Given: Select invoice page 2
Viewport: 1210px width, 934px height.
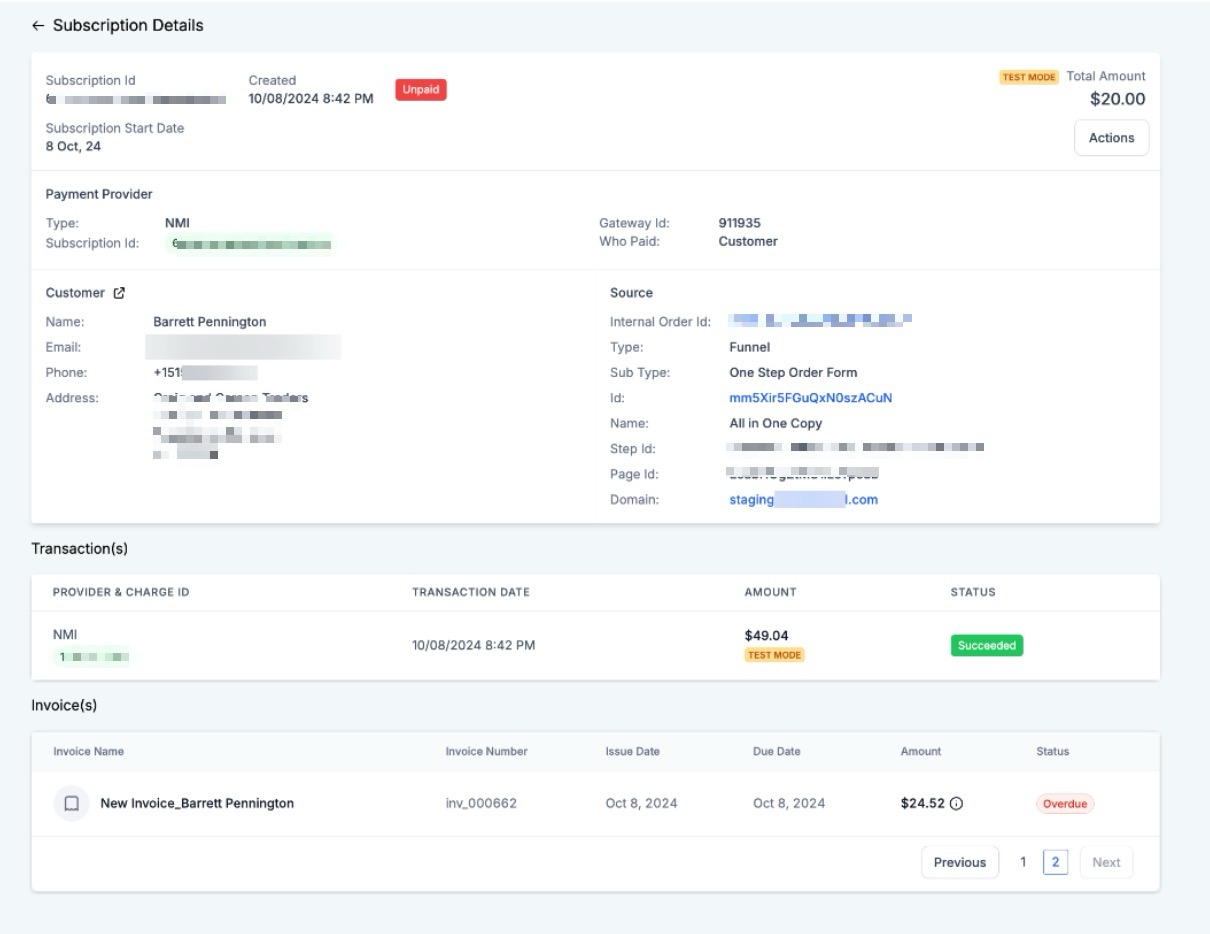Looking at the screenshot, I should click(x=1055, y=862).
